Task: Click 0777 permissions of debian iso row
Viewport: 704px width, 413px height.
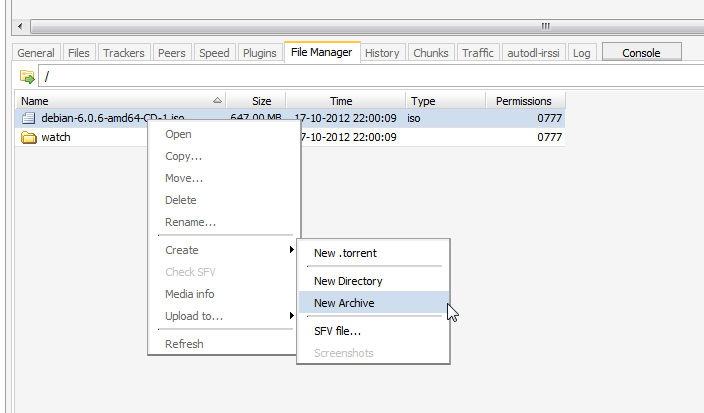Action: 550,119
